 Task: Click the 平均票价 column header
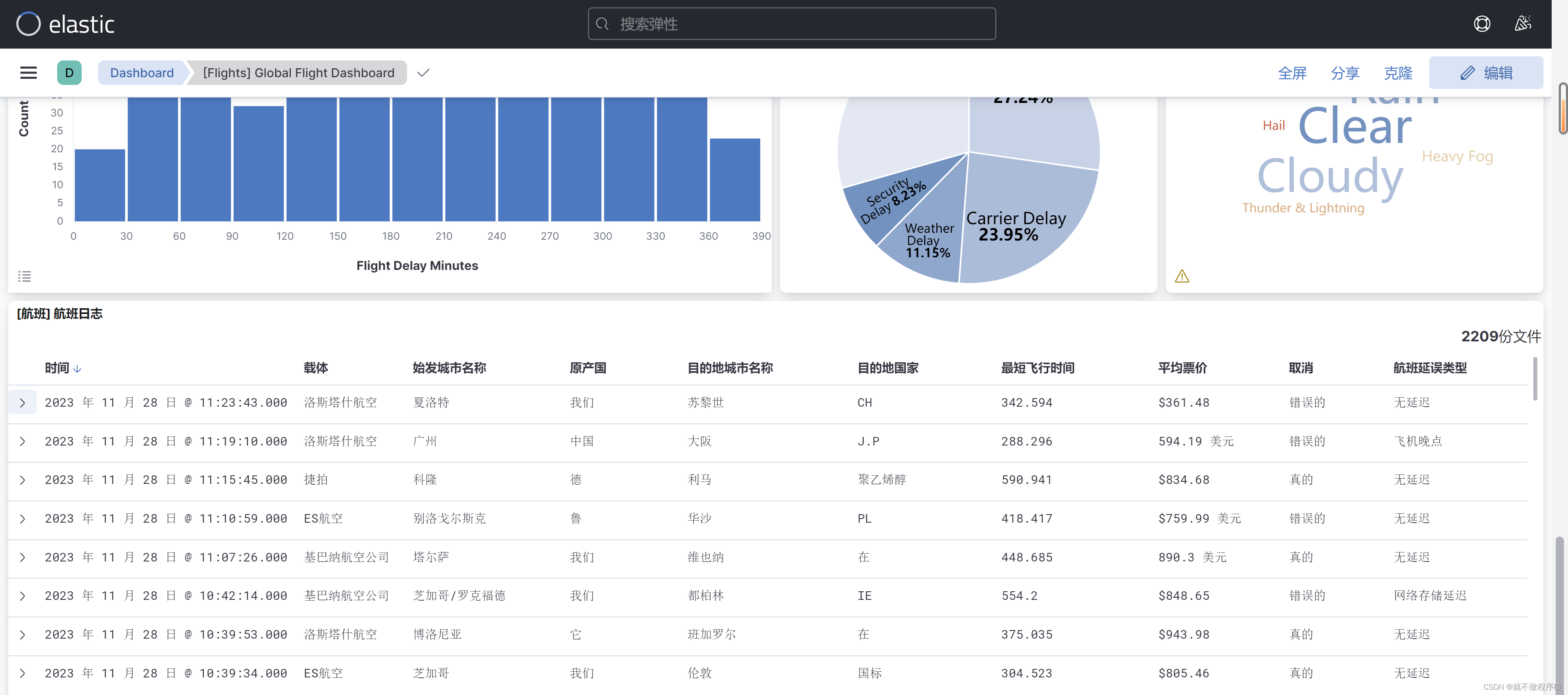point(1182,368)
